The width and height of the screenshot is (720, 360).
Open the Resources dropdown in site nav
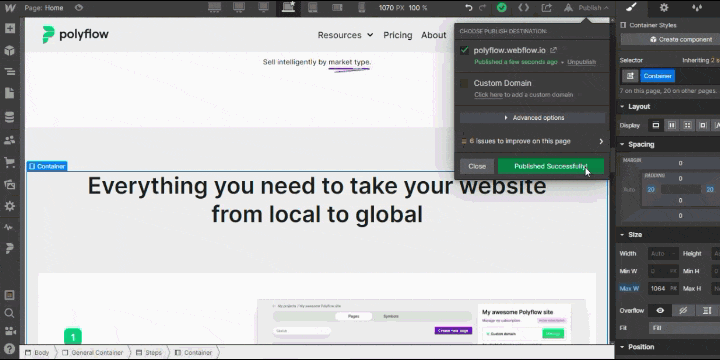point(345,35)
